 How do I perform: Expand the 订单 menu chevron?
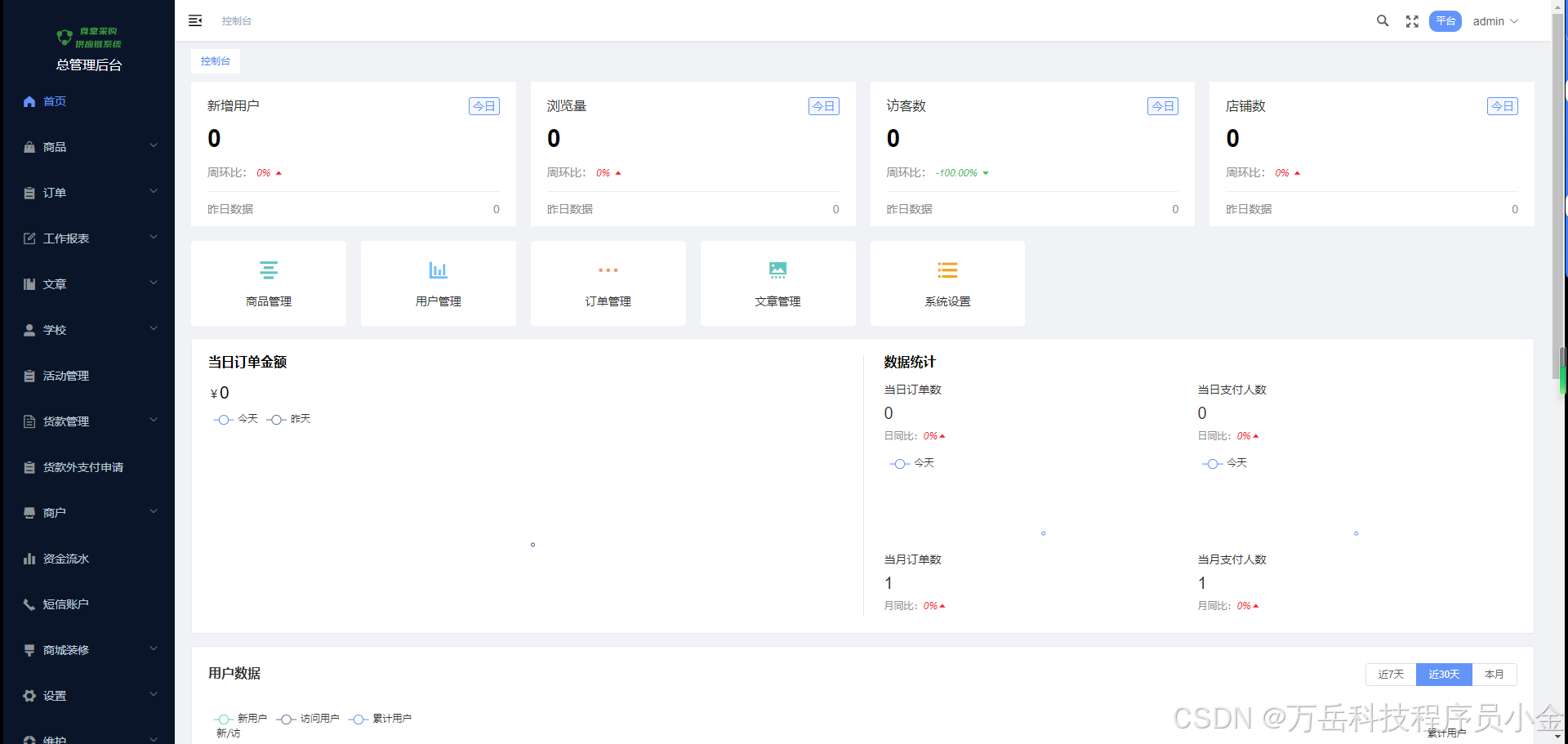point(154,192)
